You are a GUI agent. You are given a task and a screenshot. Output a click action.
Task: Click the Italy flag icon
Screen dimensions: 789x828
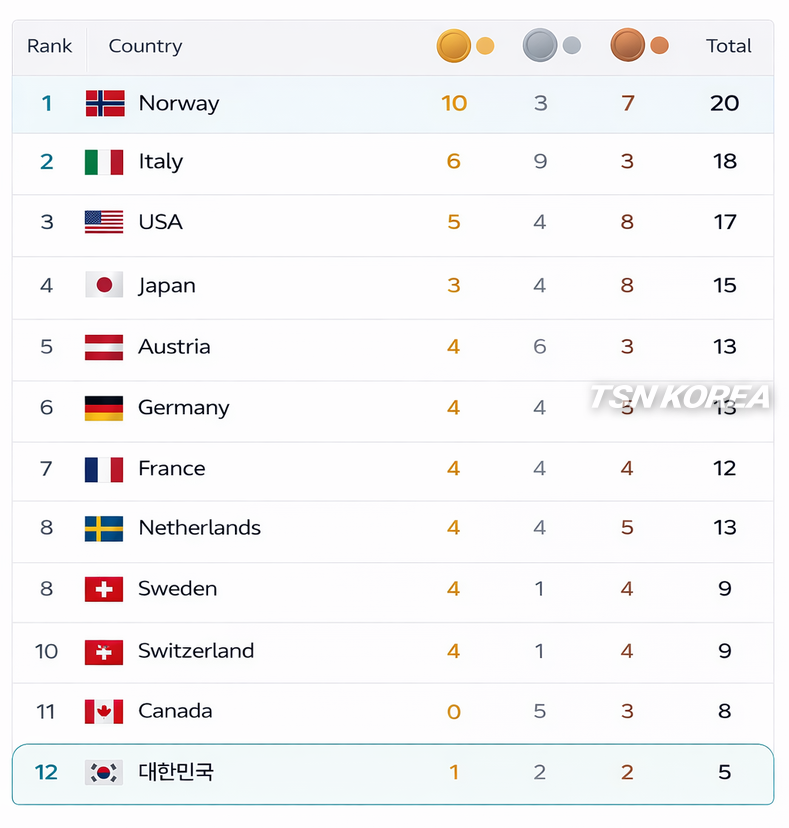pyautogui.click(x=104, y=162)
